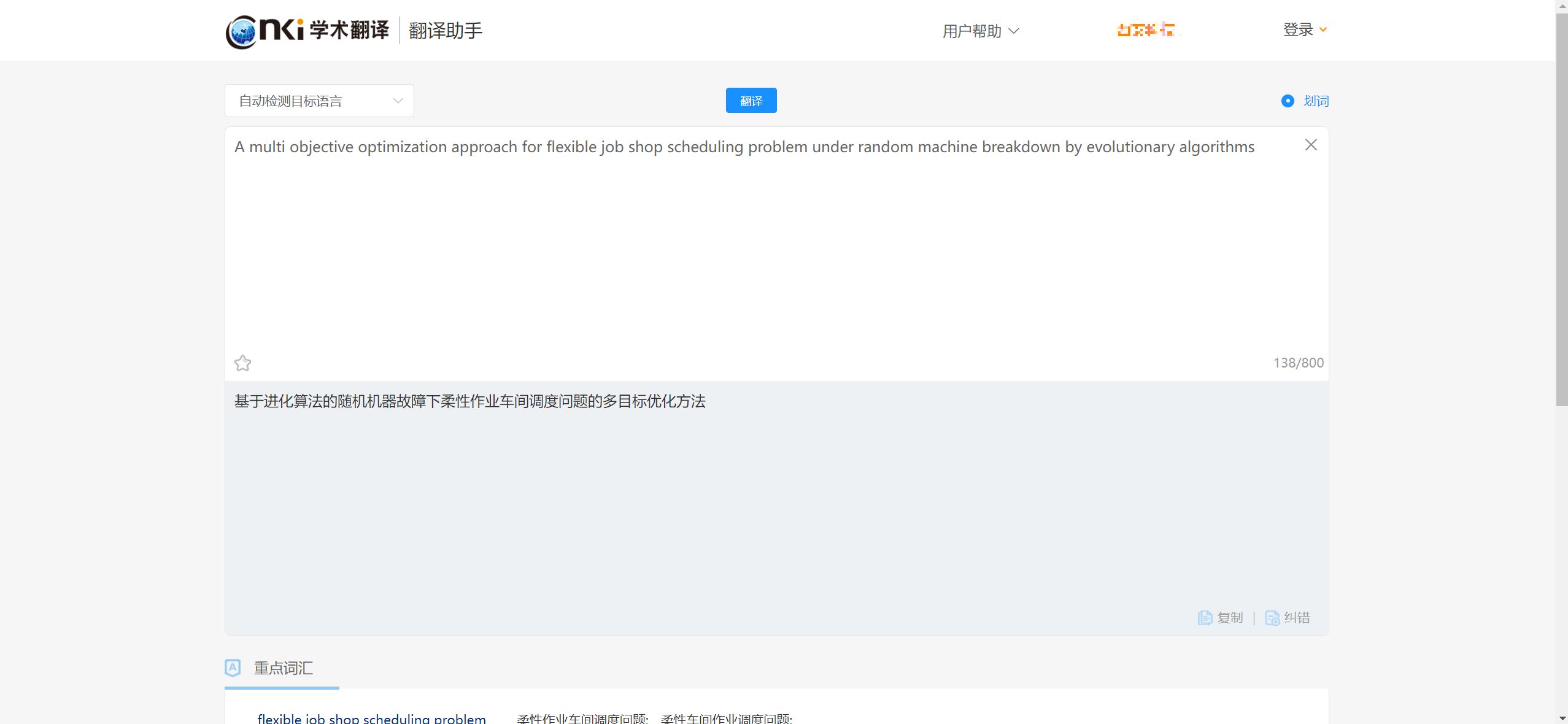
Task: Click the CNKI 学术翻译 logo
Action: (x=307, y=31)
